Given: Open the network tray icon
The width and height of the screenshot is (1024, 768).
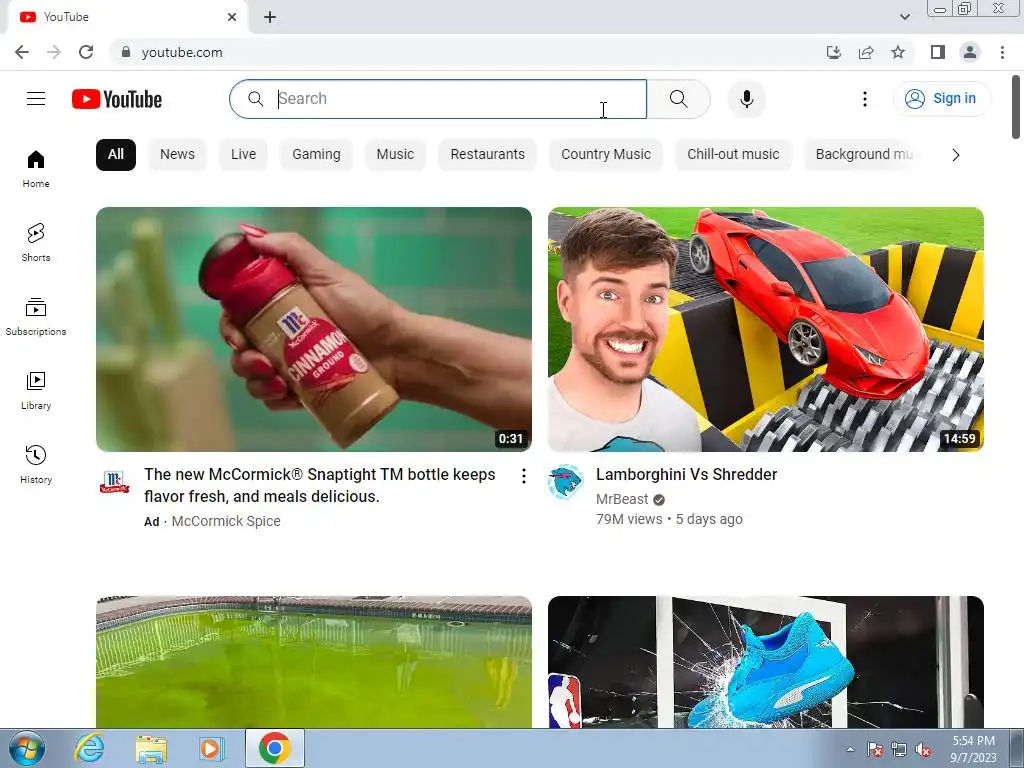Looking at the screenshot, I should (899, 750).
